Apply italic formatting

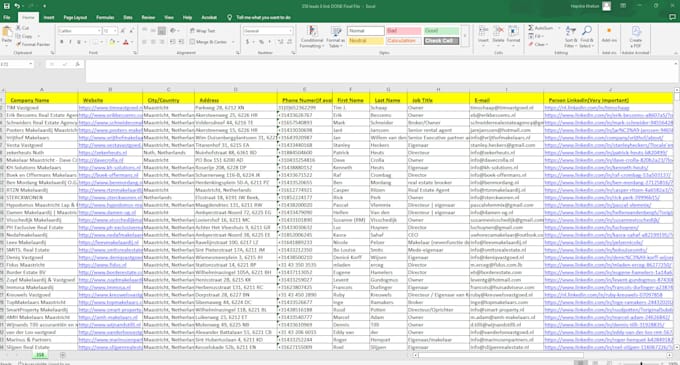(70, 42)
